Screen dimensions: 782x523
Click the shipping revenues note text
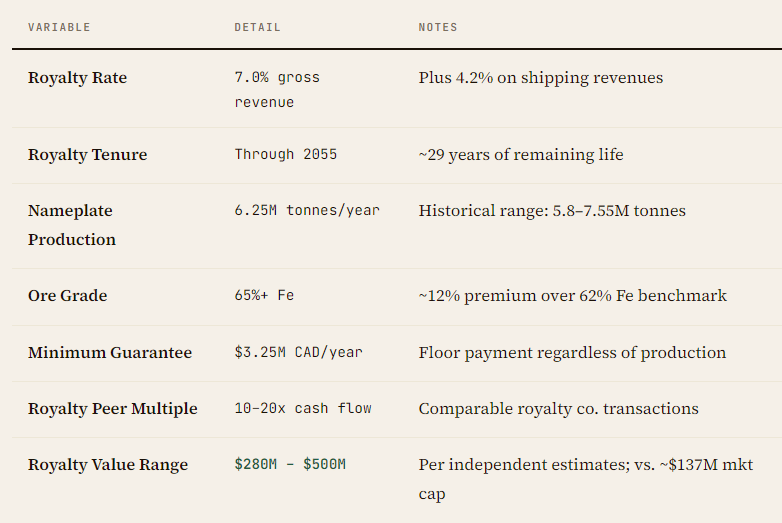[540, 78]
